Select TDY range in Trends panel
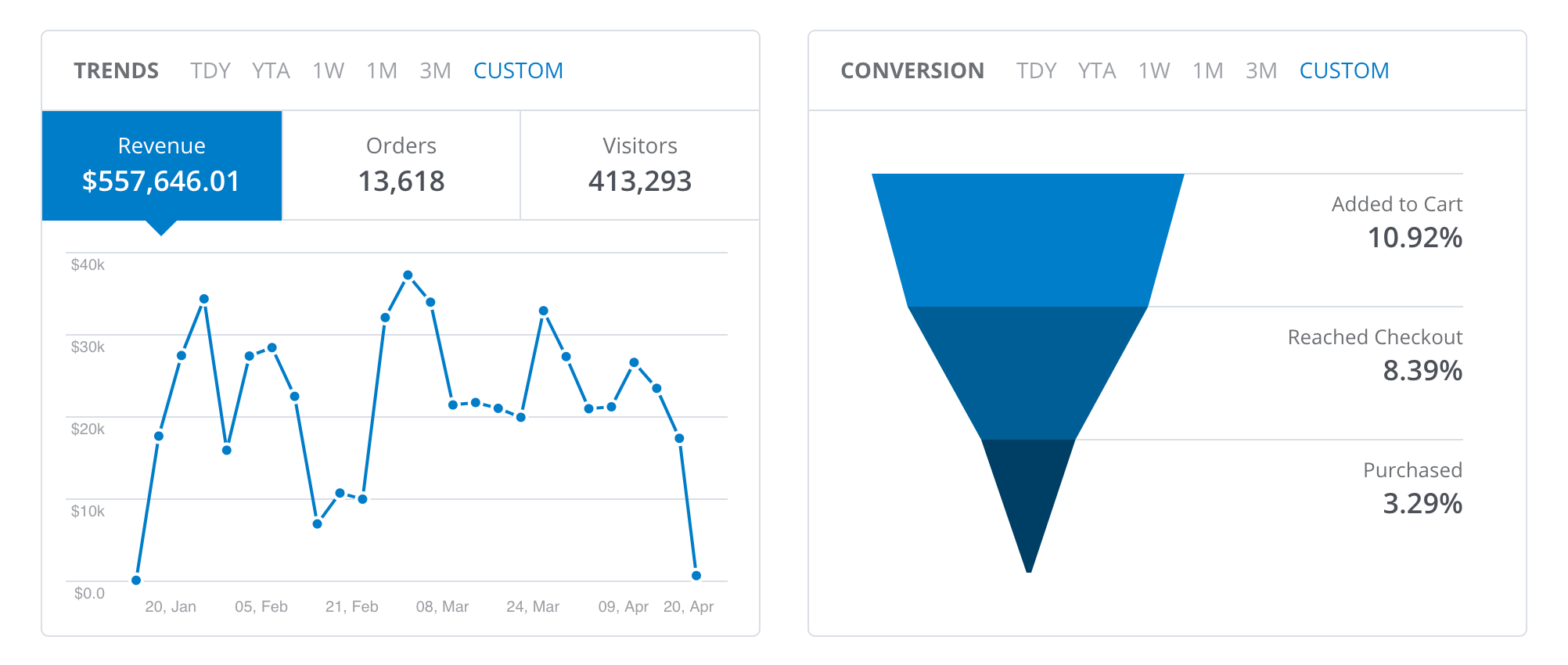The height and width of the screenshot is (665, 1568). point(210,71)
